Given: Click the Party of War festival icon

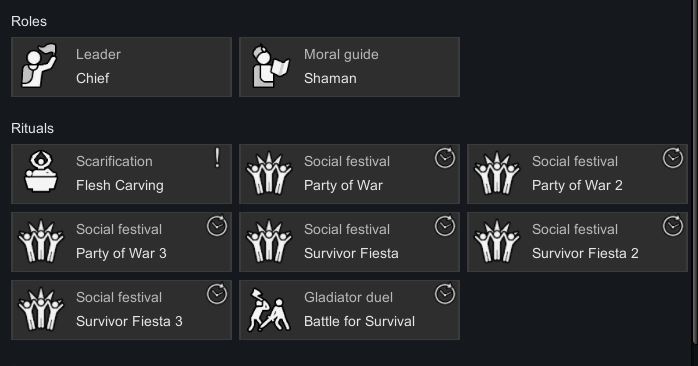Looking at the screenshot, I should [268, 174].
